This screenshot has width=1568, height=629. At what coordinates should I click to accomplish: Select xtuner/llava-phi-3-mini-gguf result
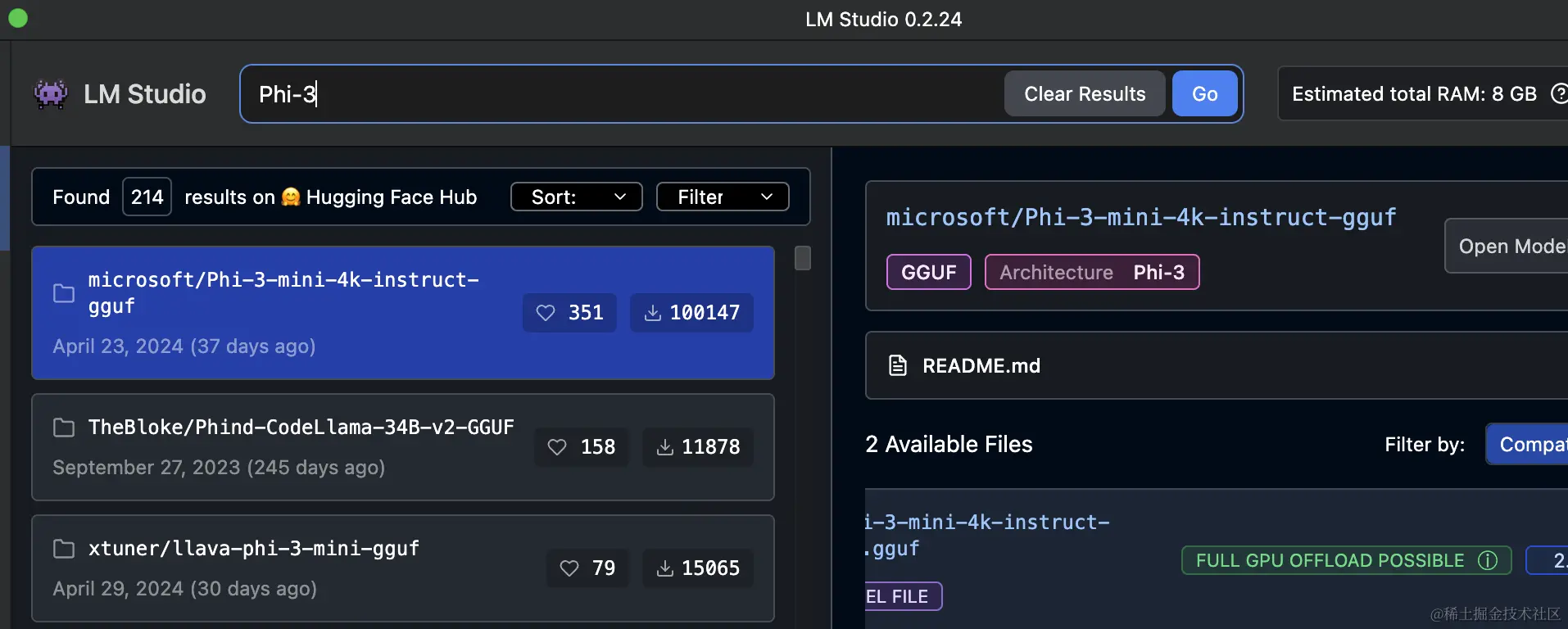(x=403, y=568)
